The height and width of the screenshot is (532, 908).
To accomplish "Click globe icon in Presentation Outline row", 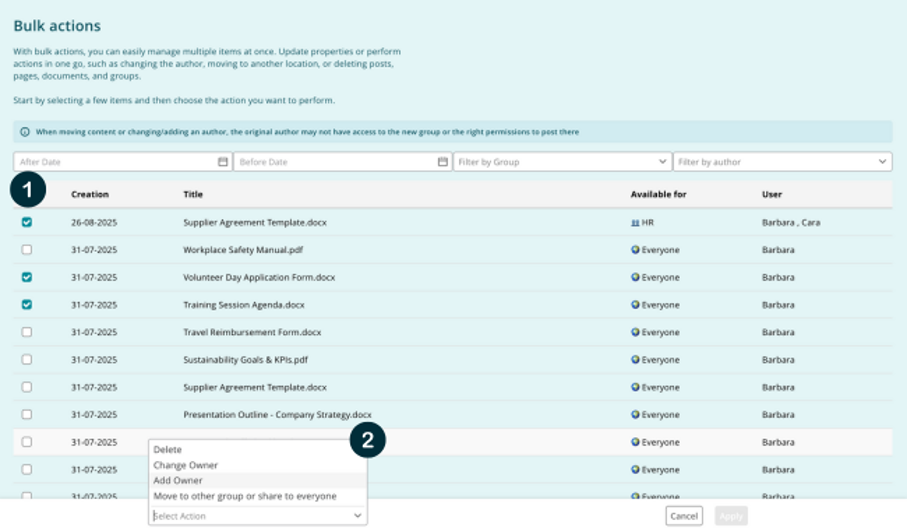I will click(635, 415).
